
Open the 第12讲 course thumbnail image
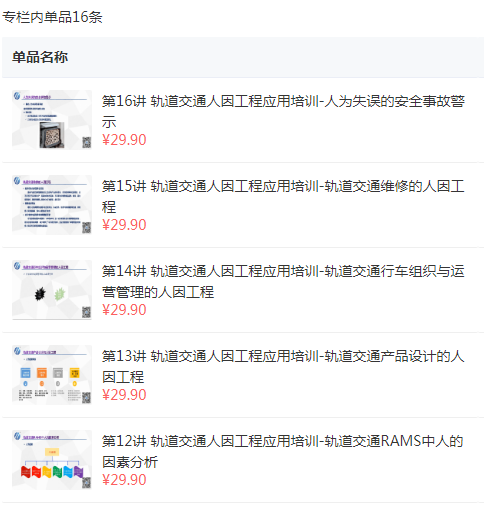click(x=52, y=460)
